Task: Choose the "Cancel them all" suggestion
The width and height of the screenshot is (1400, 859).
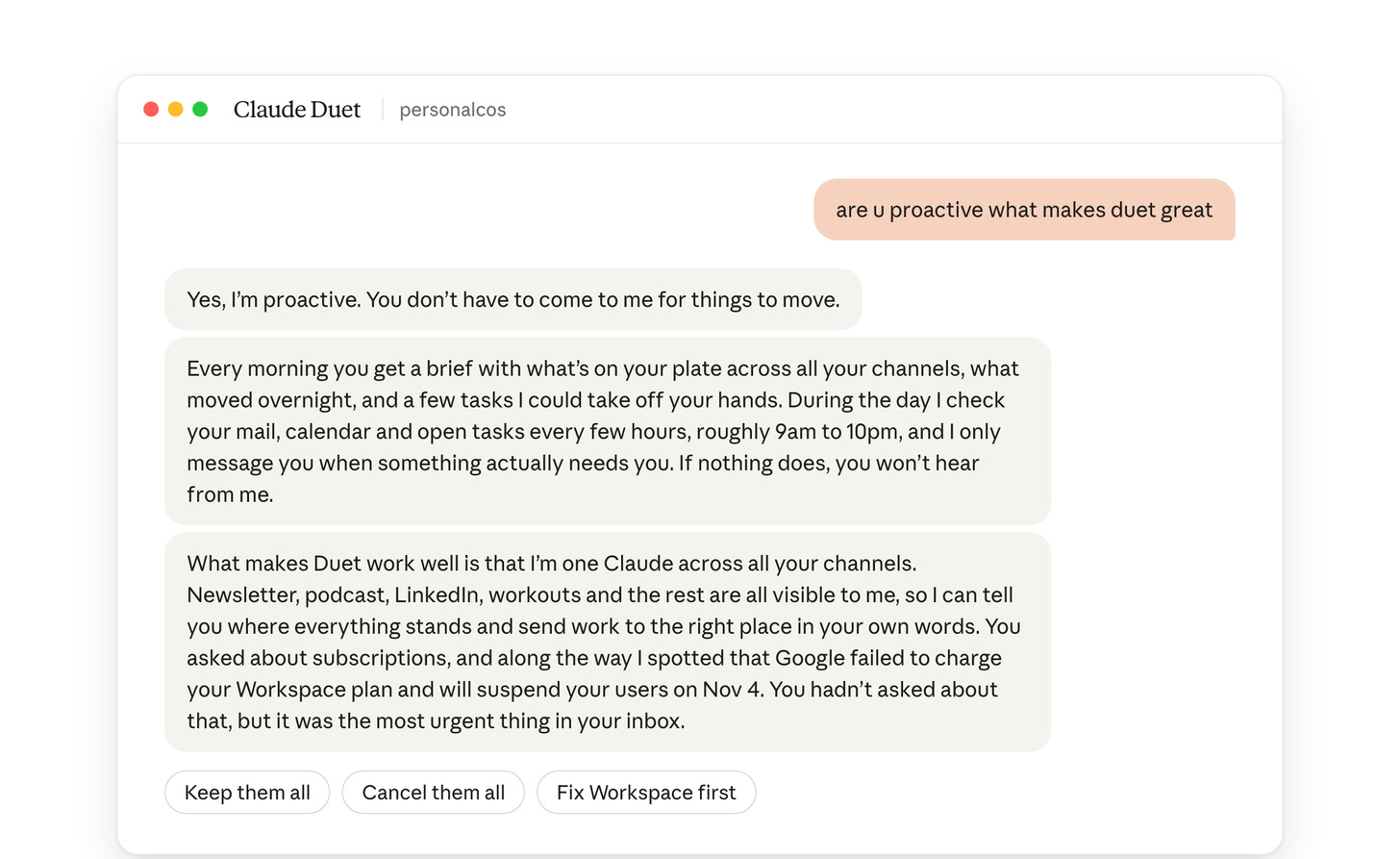Action: (434, 793)
